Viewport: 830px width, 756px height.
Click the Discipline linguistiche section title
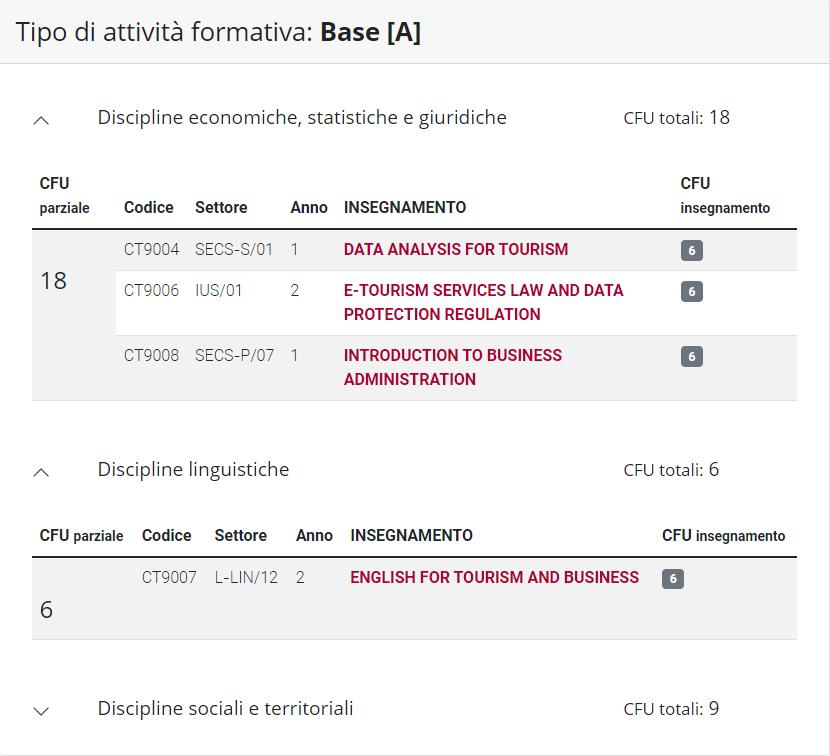[x=193, y=470]
